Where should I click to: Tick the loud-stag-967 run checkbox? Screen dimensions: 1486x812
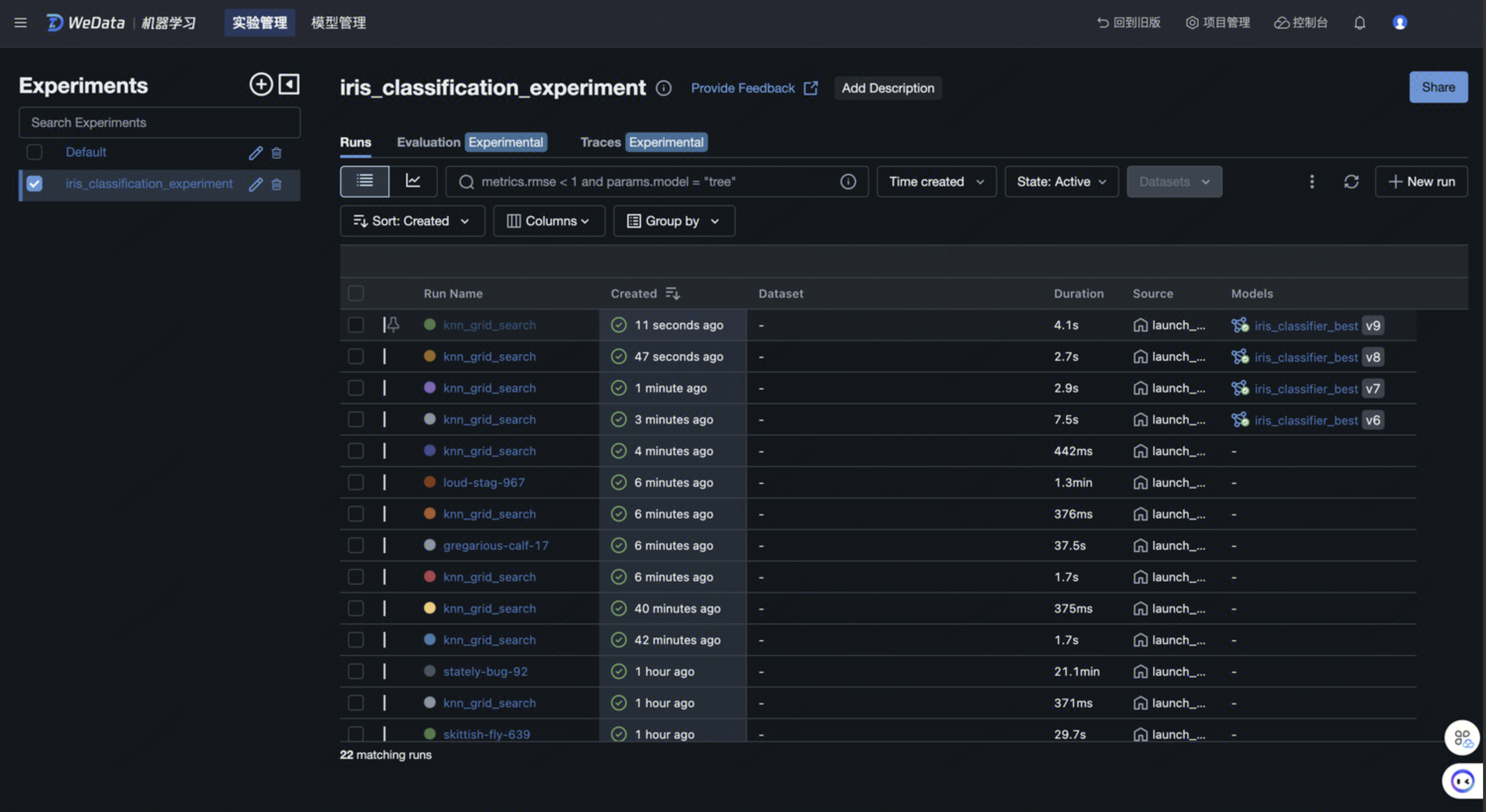[x=356, y=482]
